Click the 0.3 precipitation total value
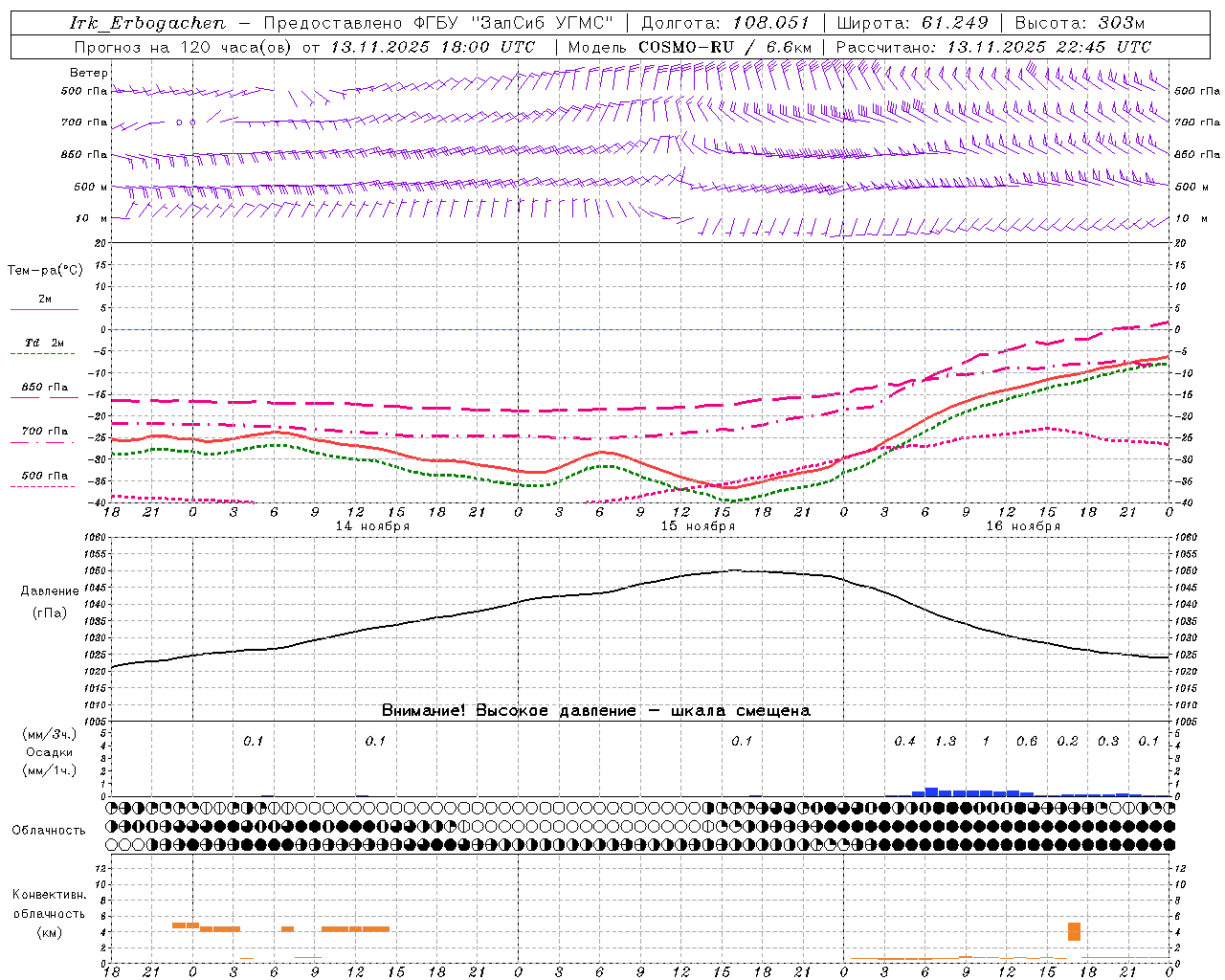Screen dimensions: 1225x980 [x=1107, y=742]
